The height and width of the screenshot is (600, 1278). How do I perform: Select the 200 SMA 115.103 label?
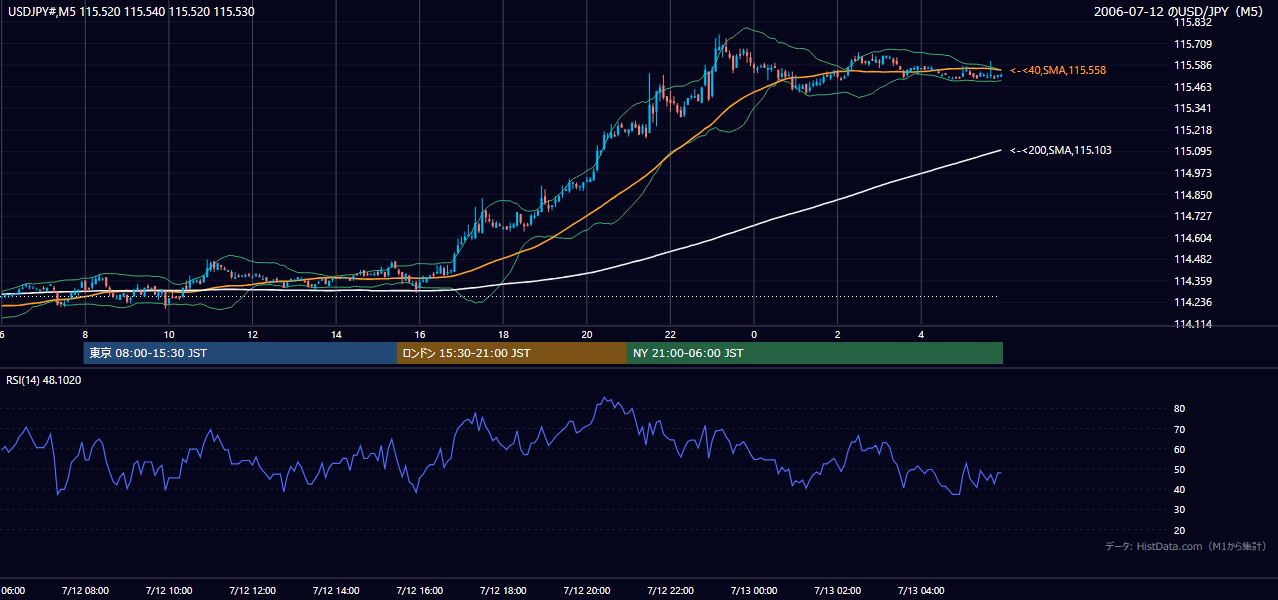pos(1061,151)
